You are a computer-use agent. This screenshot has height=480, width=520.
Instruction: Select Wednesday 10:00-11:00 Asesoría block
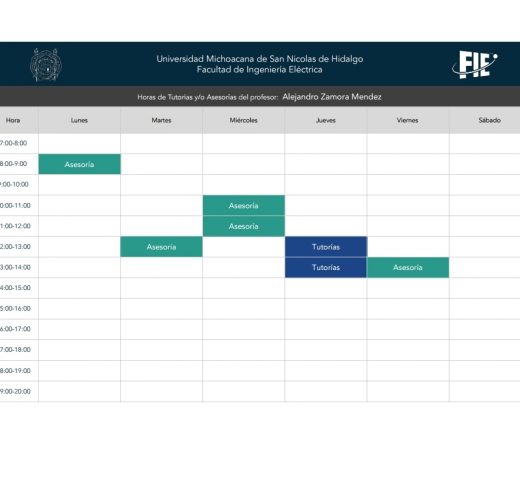click(244, 205)
